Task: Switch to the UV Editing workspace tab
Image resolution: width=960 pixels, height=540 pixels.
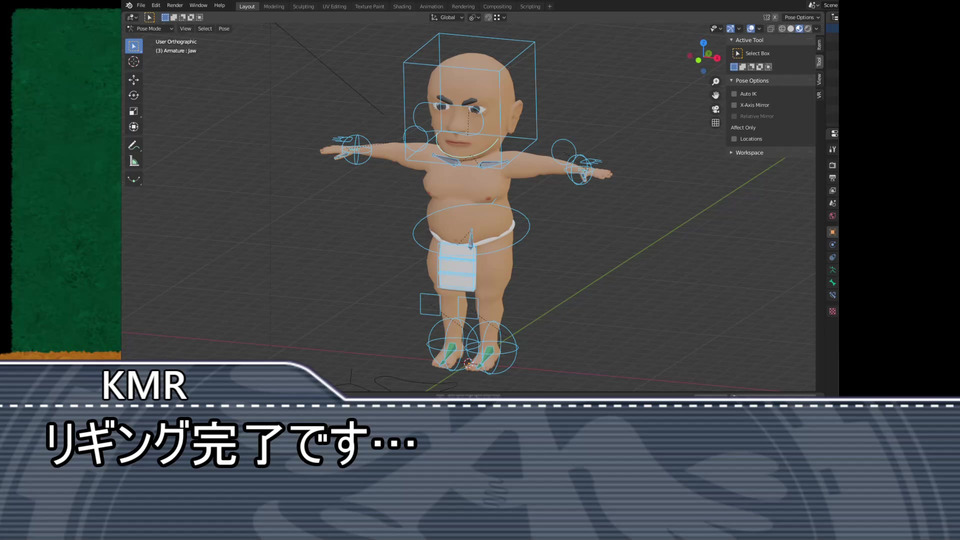Action: coord(334,6)
